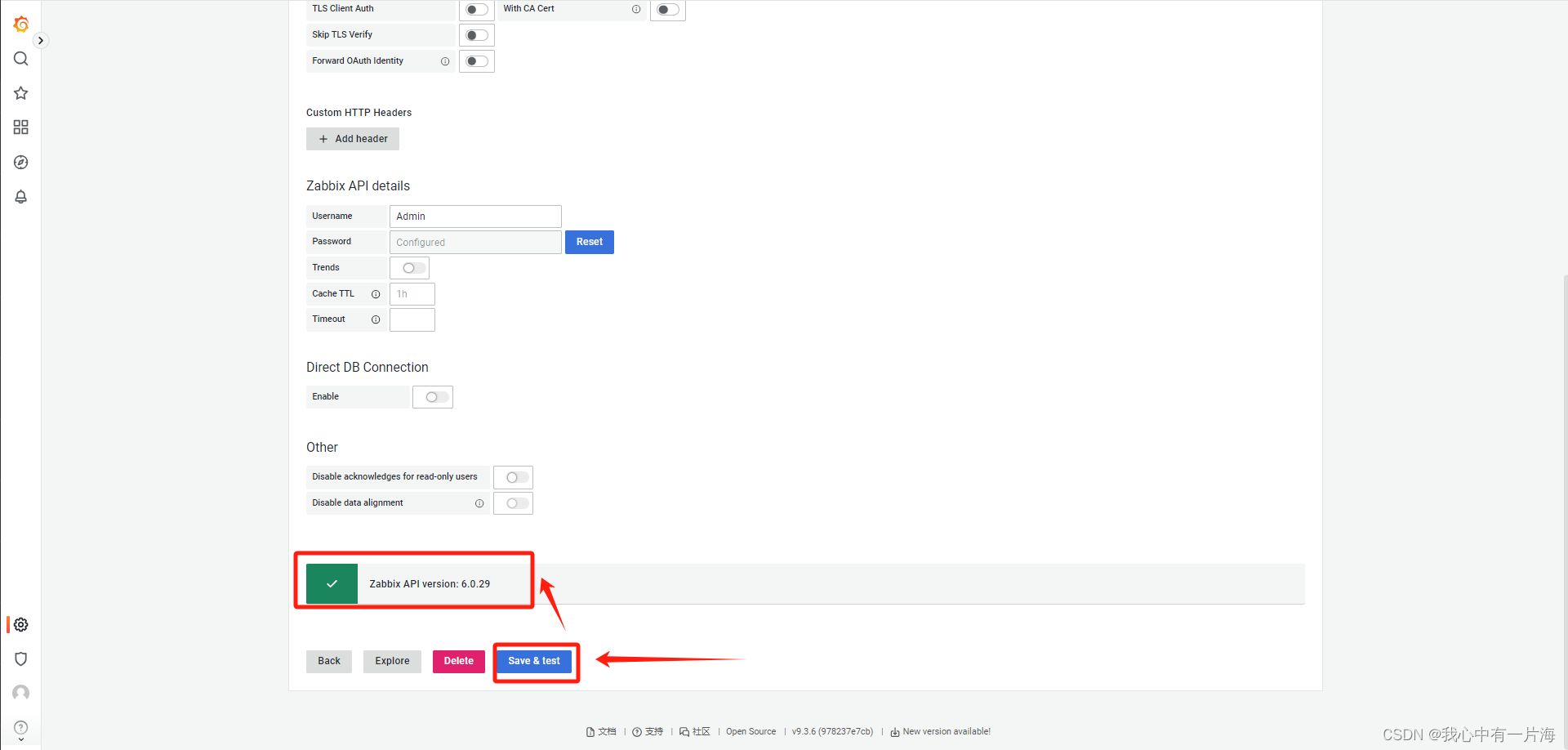Open Dashboards grid icon
The image size is (1568, 750).
[21, 127]
